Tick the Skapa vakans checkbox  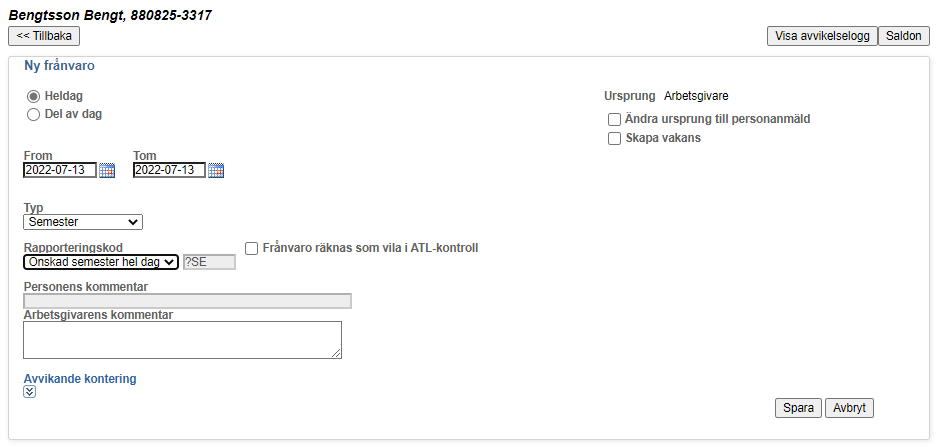pyautogui.click(x=614, y=139)
